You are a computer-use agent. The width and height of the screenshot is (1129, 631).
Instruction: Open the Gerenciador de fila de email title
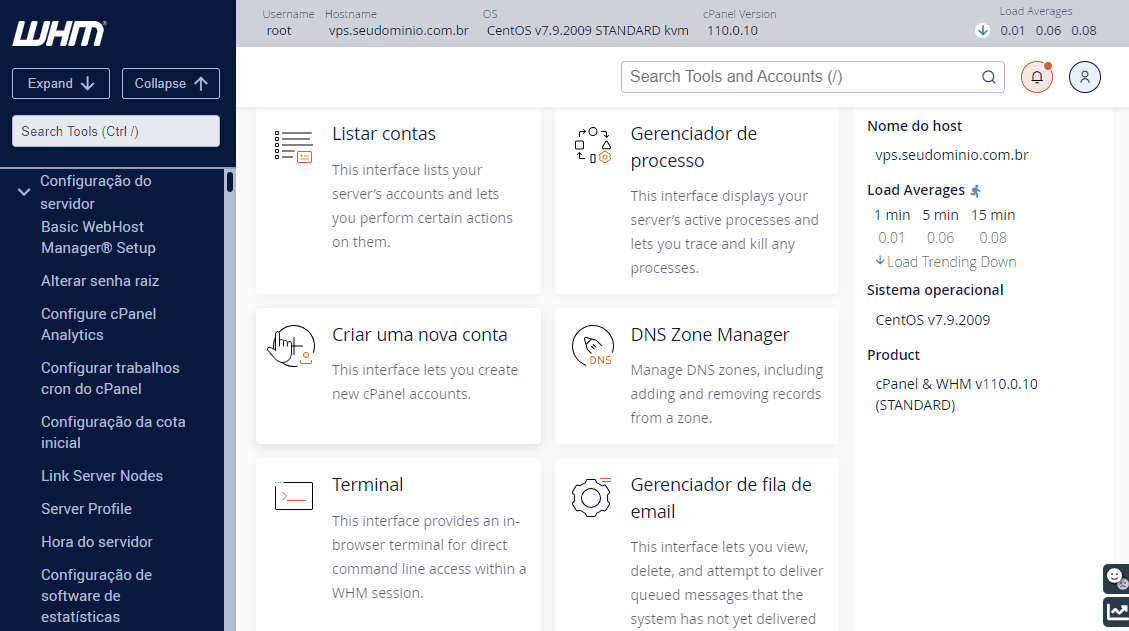(721, 498)
